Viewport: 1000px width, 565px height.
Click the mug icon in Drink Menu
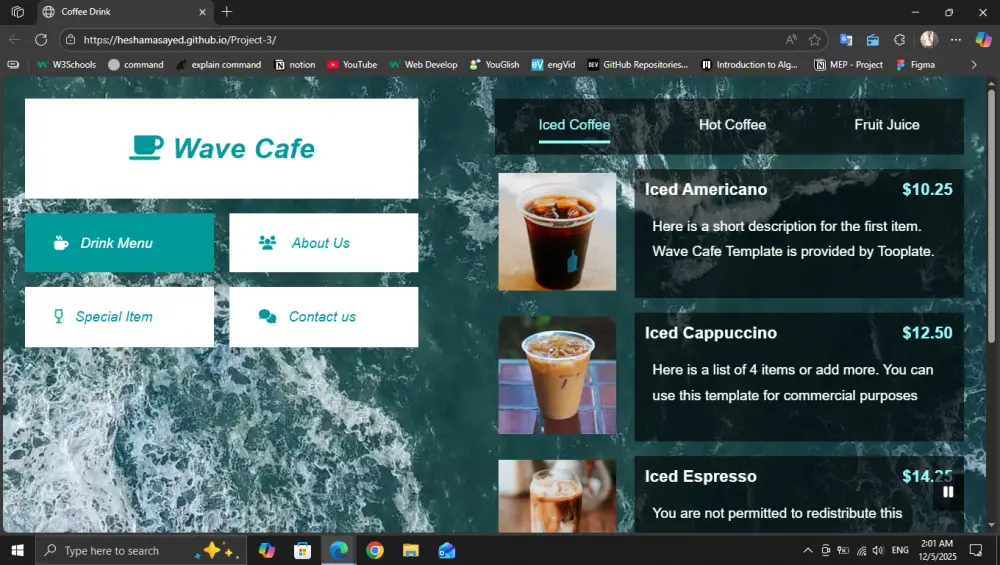tap(61, 243)
